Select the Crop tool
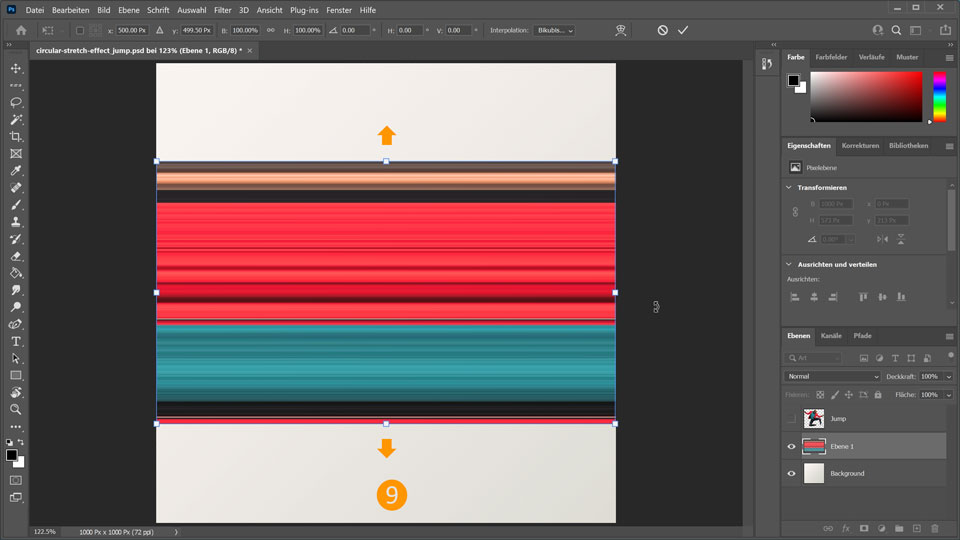Screen dimensions: 960x540 (16, 136)
